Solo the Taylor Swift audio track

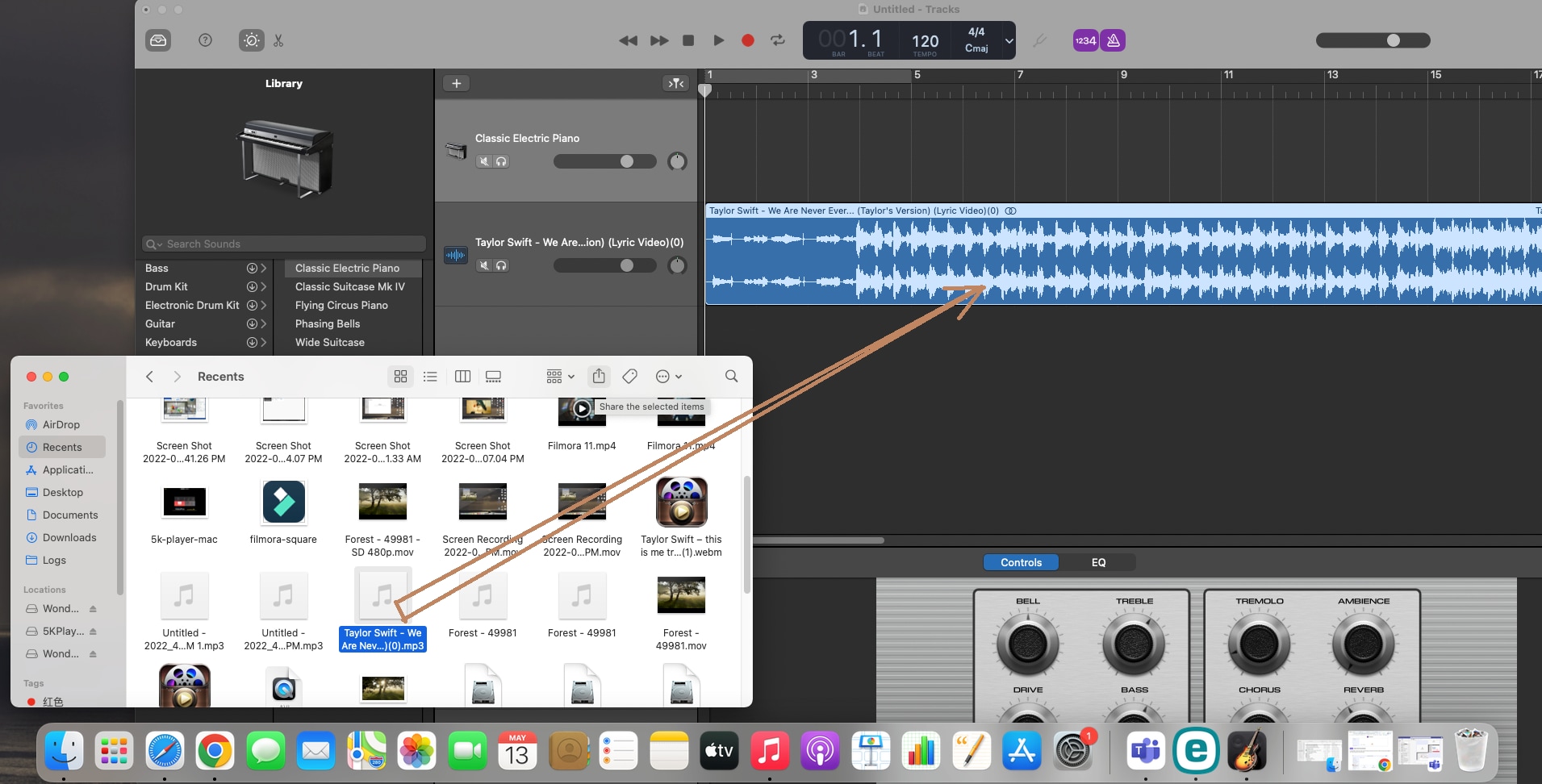[501, 265]
